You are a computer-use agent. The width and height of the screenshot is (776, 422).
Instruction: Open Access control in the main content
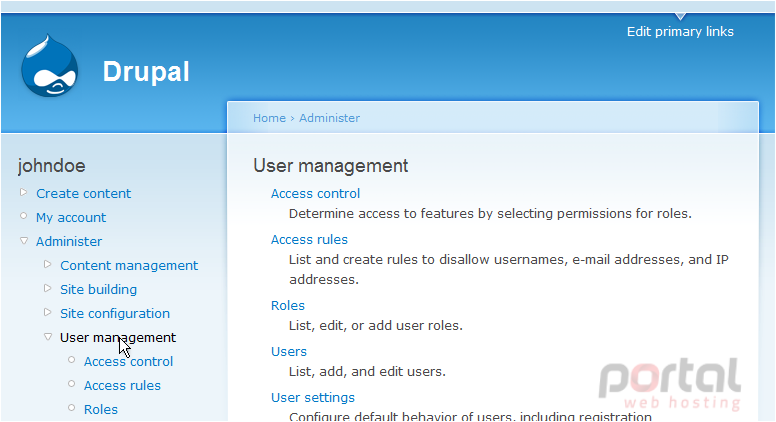click(315, 193)
